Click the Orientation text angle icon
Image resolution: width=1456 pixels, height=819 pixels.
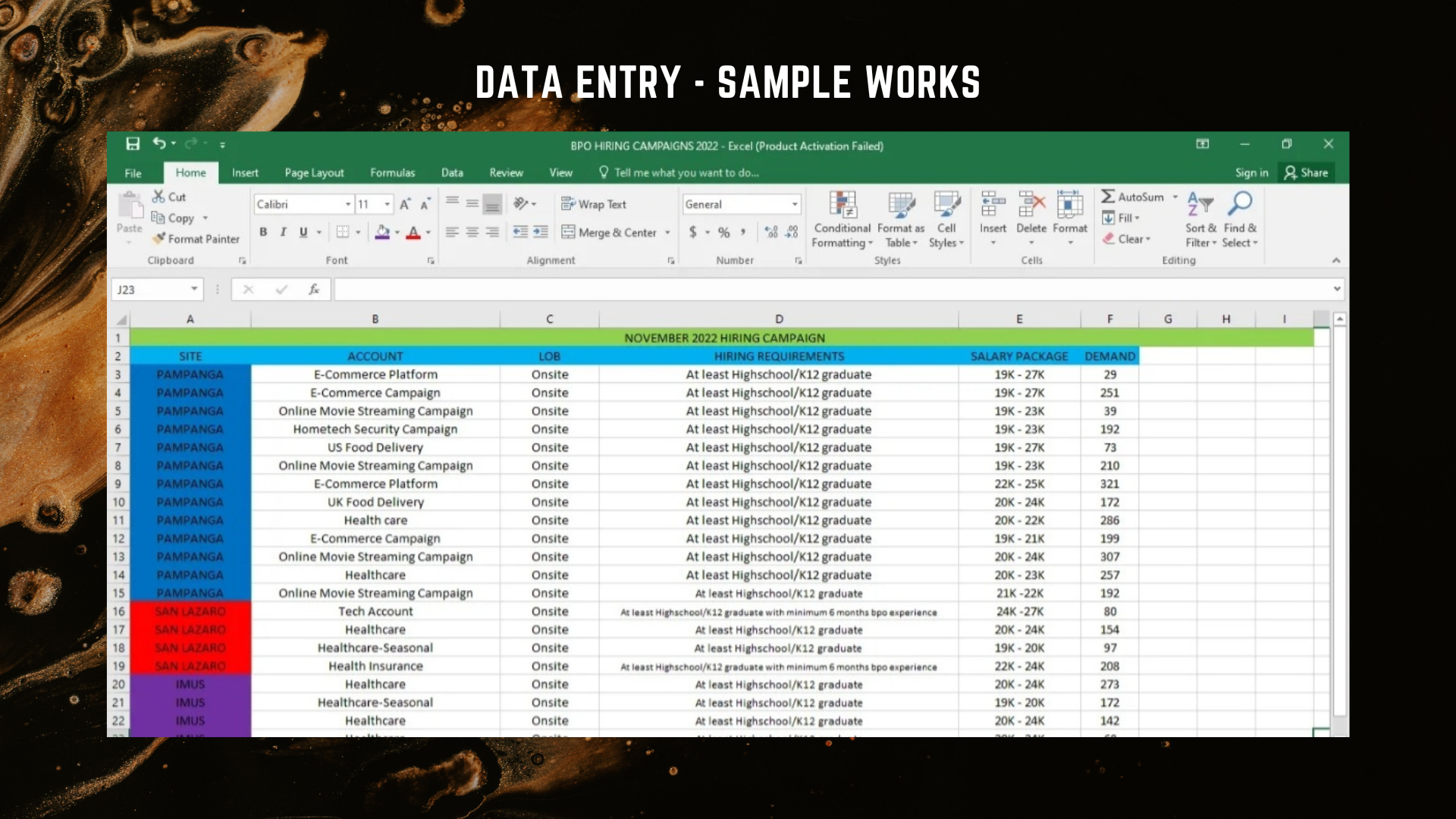coord(521,203)
